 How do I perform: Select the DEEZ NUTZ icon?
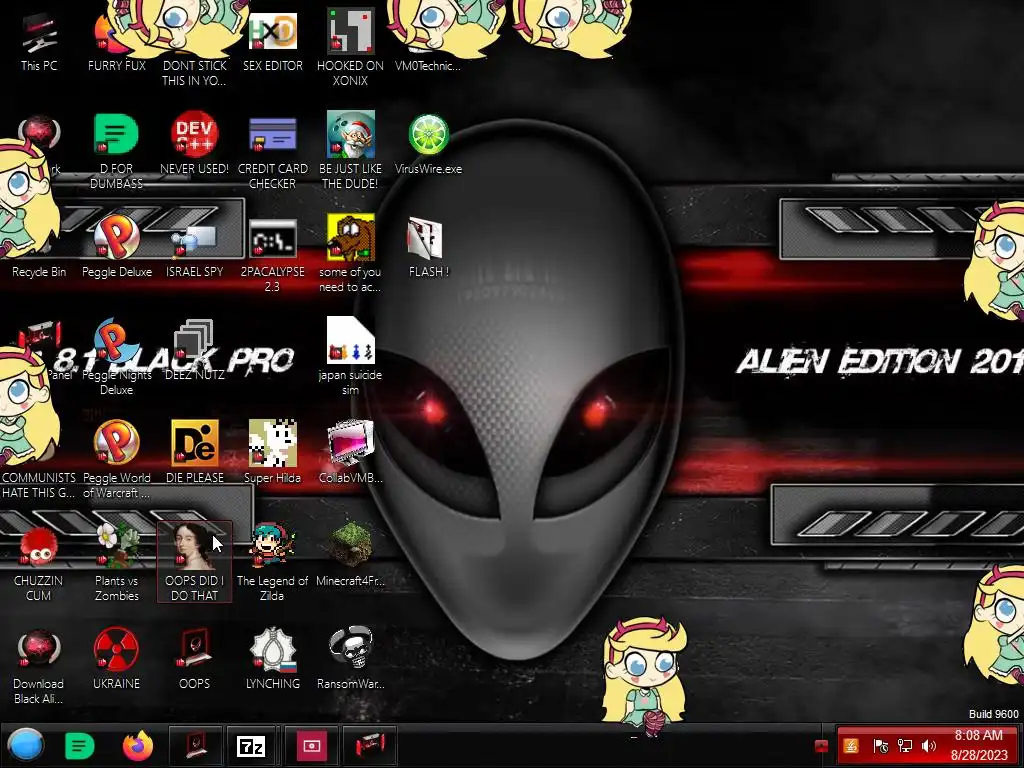click(x=195, y=351)
